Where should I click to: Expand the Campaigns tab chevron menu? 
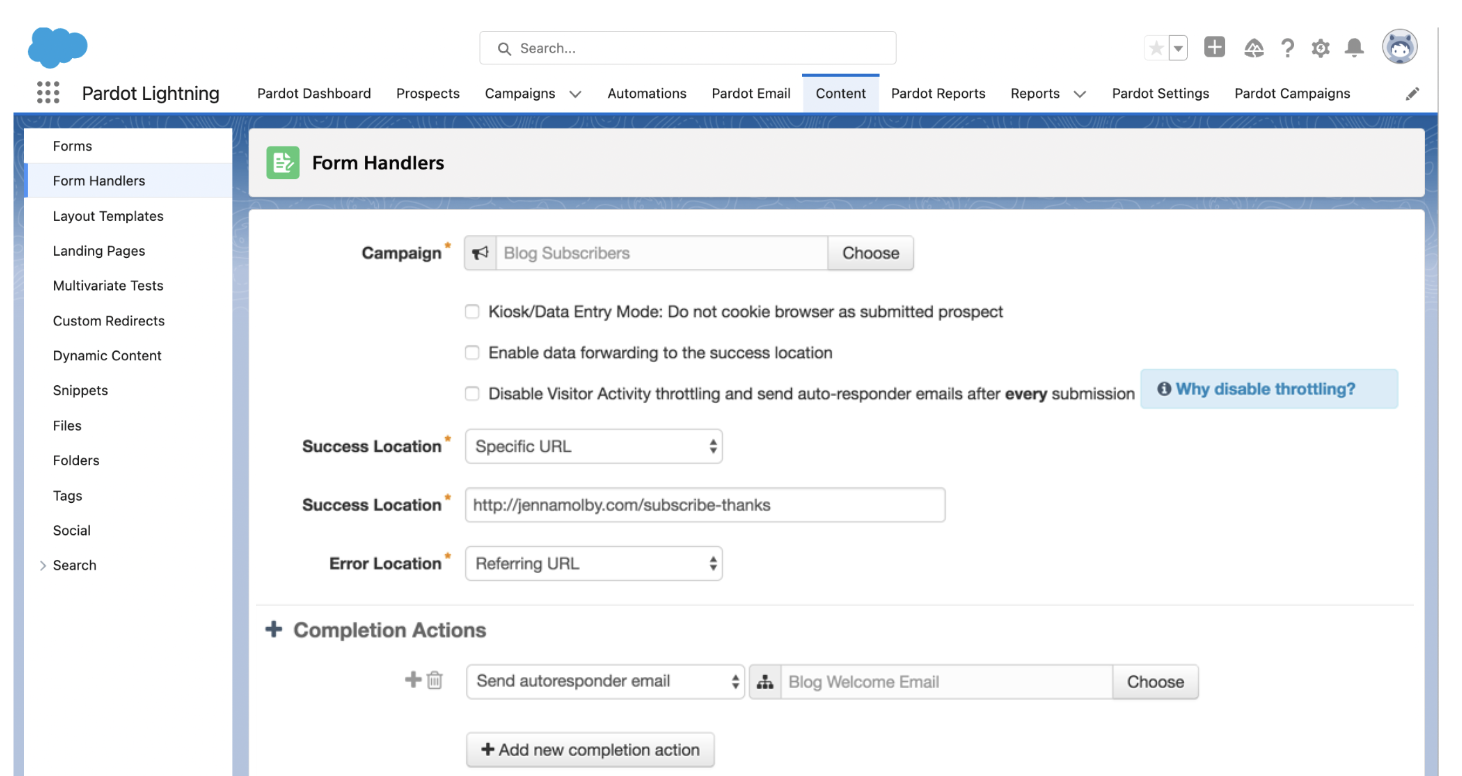coord(575,94)
